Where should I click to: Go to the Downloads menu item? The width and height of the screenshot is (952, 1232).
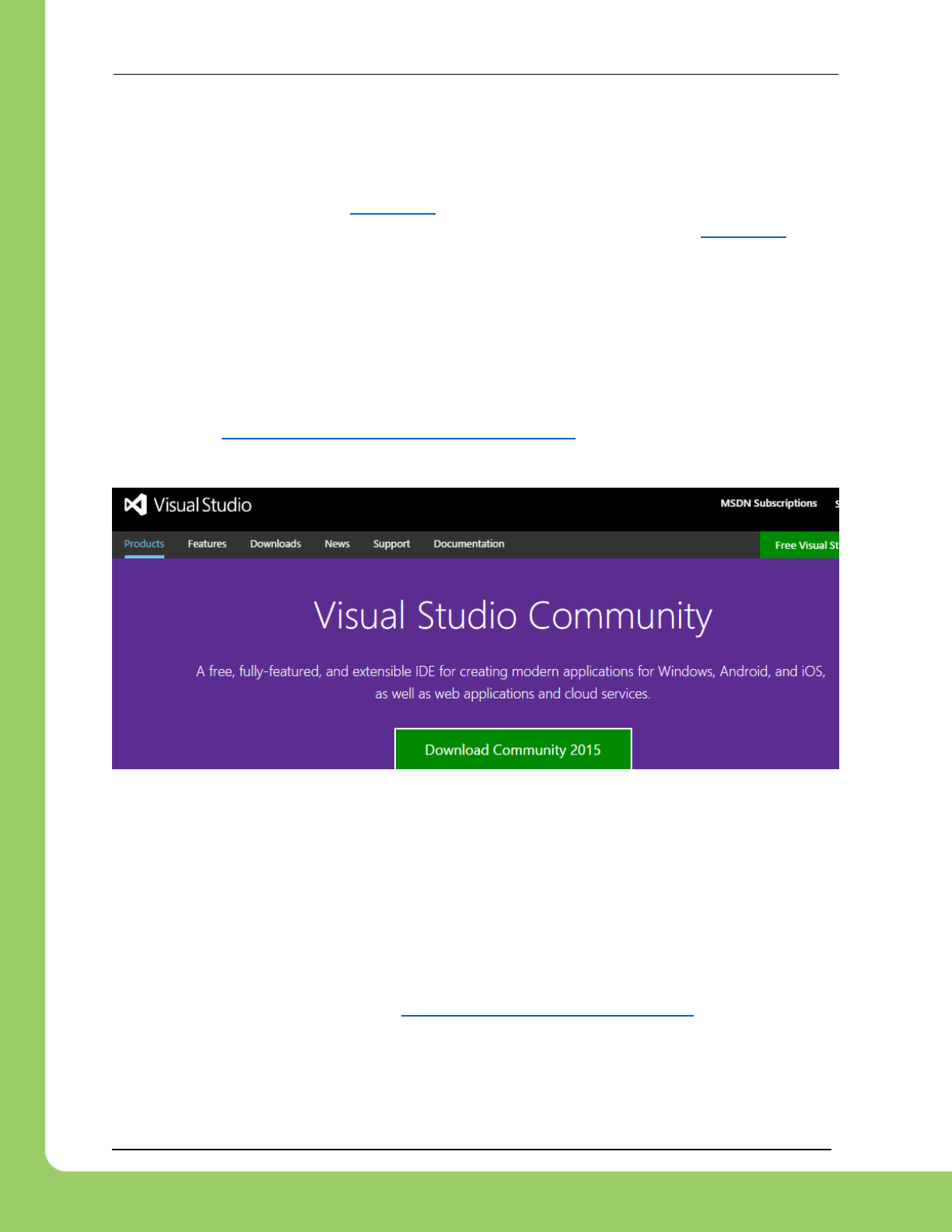click(x=275, y=544)
